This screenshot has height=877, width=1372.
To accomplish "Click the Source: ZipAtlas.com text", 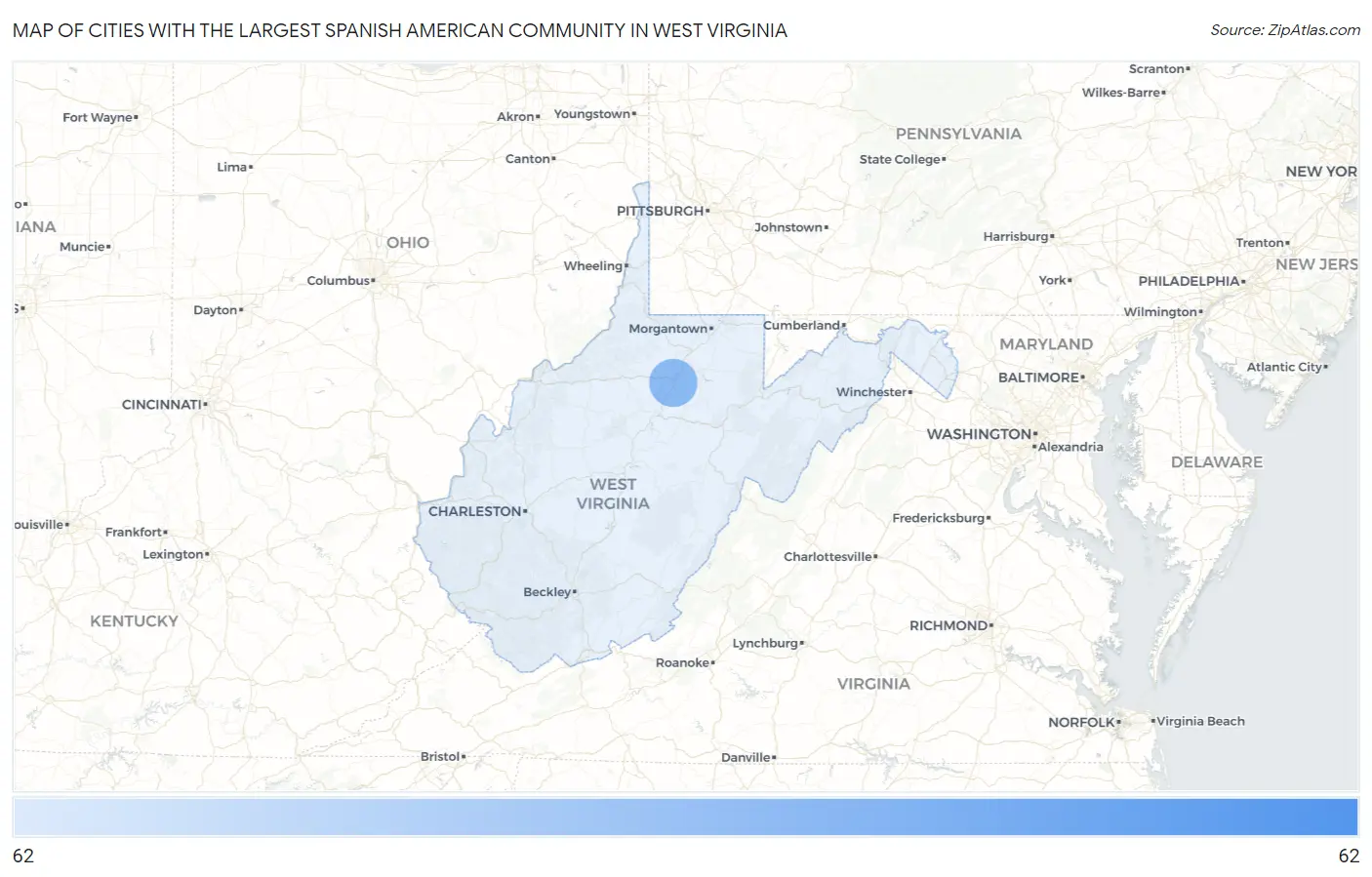I will [x=1285, y=30].
